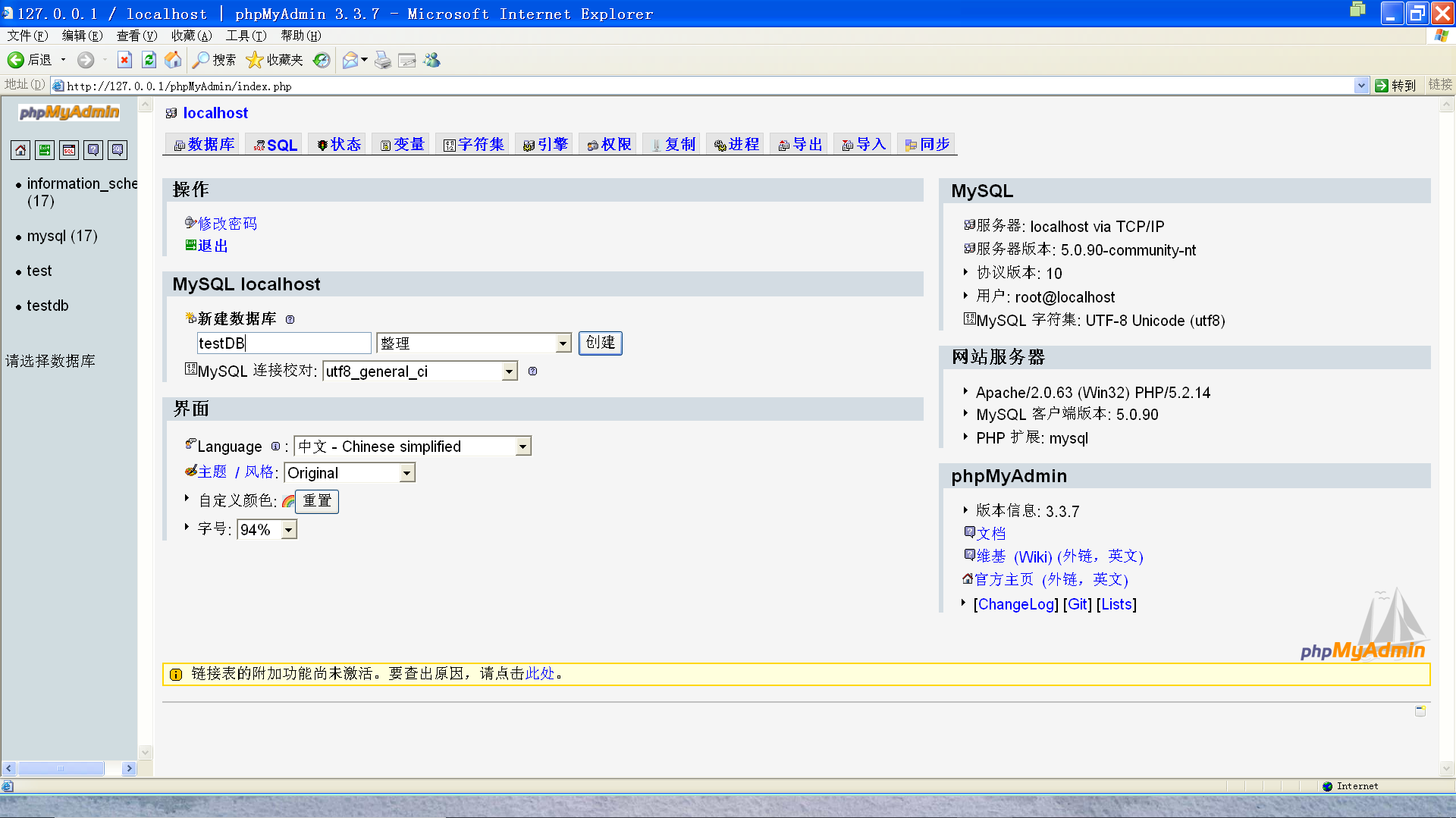This screenshot has width=1456, height=818.
Task: Click the refresh icon in IE toolbar
Action: click(x=149, y=60)
